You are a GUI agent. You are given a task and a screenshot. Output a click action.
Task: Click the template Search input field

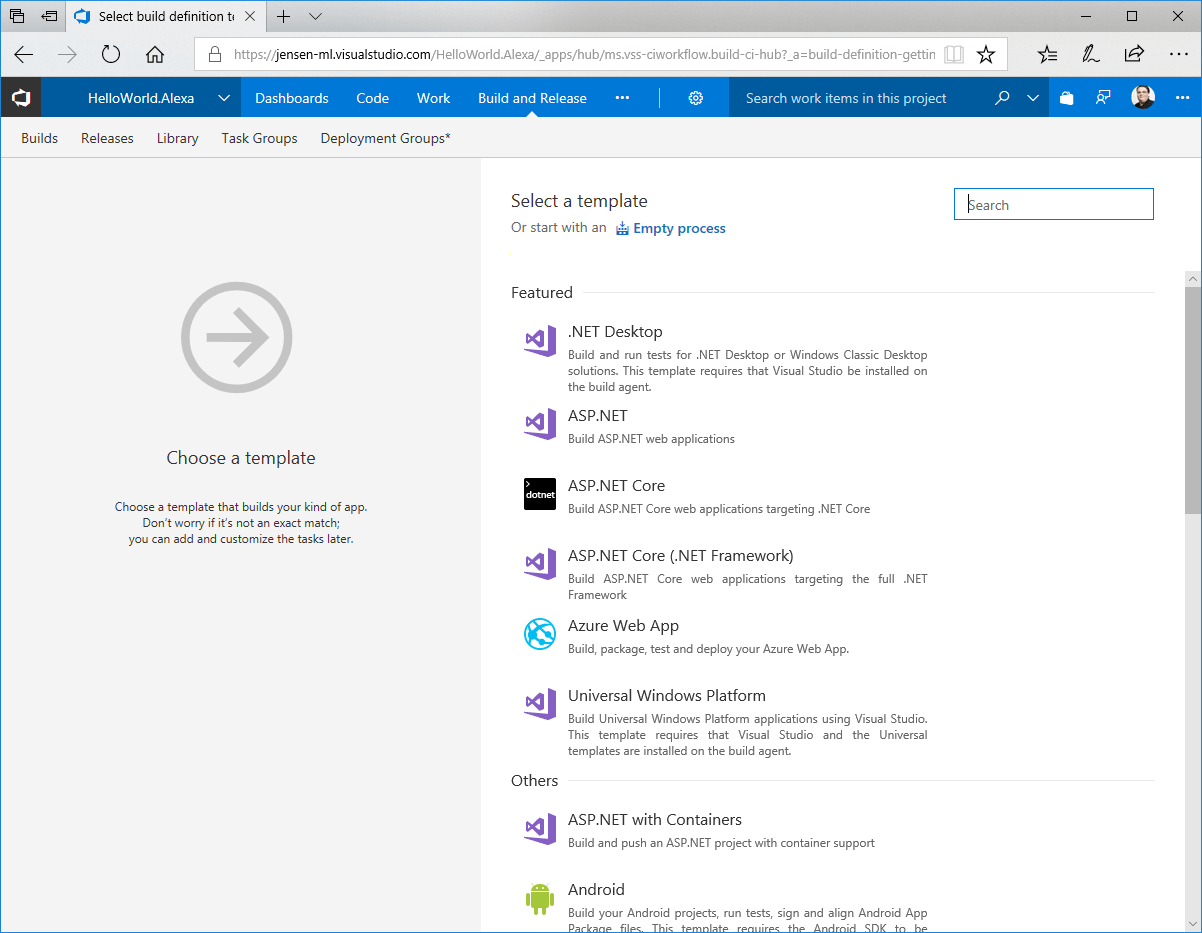pyautogui.click(x=1054, y=205)
